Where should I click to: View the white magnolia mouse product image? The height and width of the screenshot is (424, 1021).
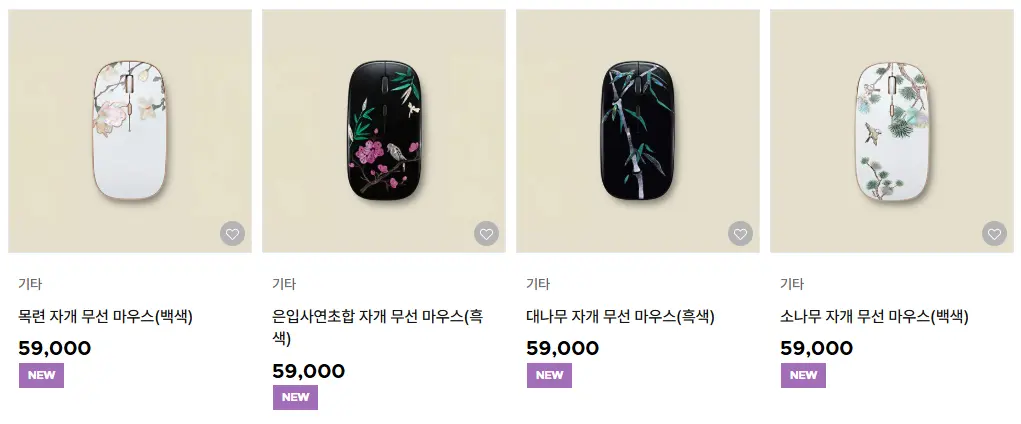[x=130, y=131]
